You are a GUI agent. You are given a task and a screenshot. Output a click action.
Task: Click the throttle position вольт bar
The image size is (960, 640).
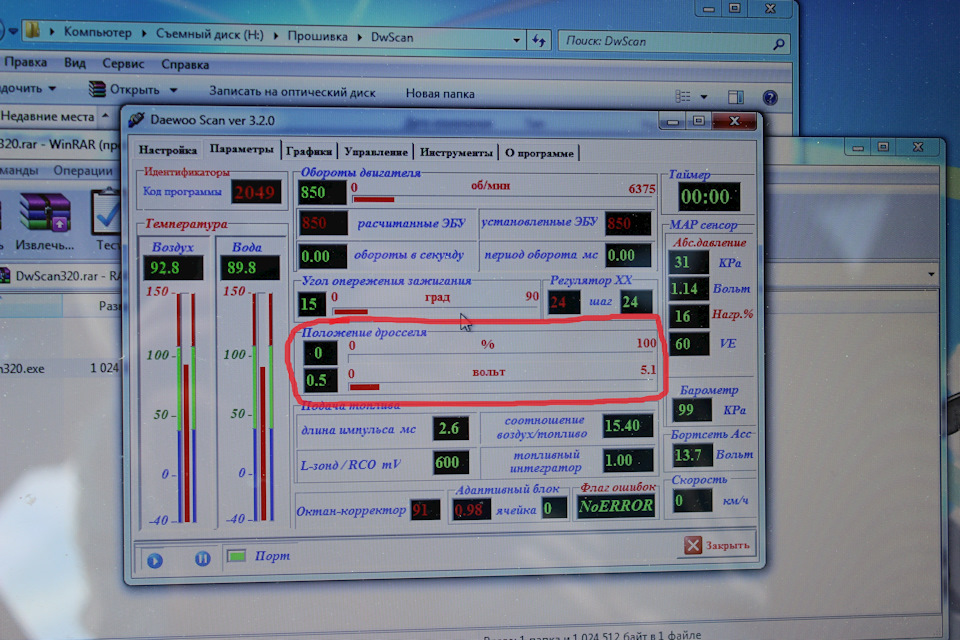[x=501, y=386]
